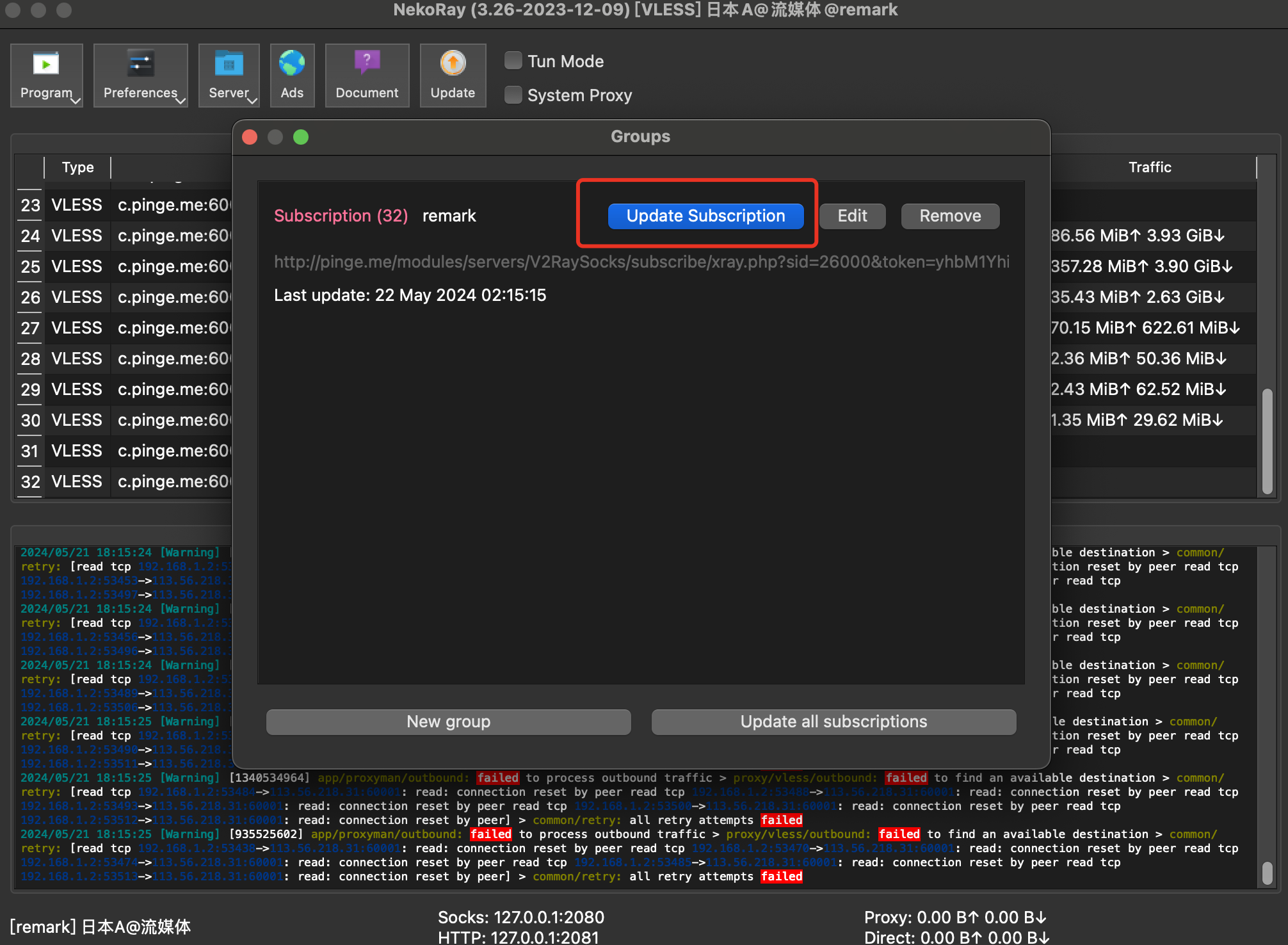1288x945 pixels.
Task: Close the Groups dialog with red button
Action: pyautogui.click(x=250, y=137)
